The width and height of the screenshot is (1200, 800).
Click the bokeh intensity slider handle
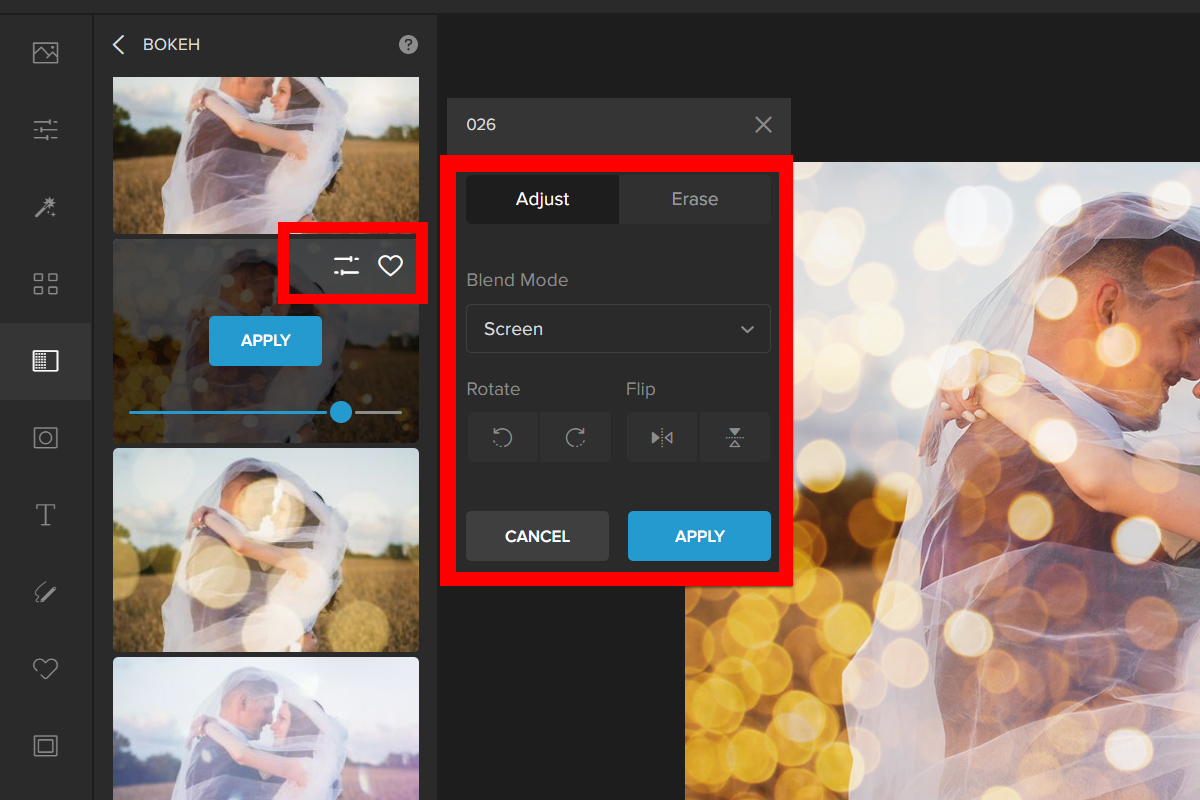coord(341,412)
